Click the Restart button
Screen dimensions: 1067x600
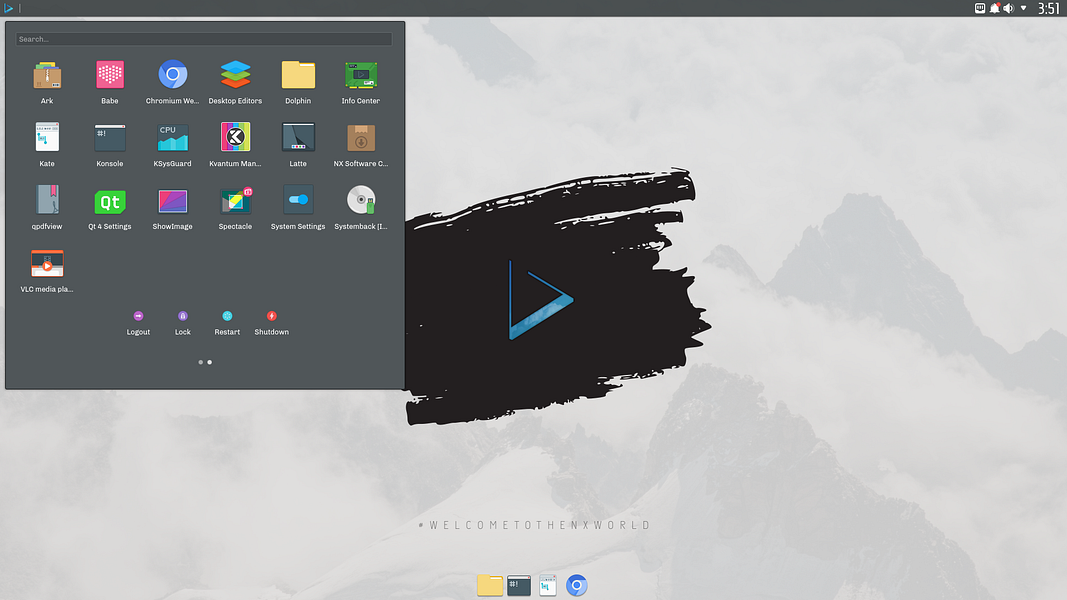tap(227, 323)
